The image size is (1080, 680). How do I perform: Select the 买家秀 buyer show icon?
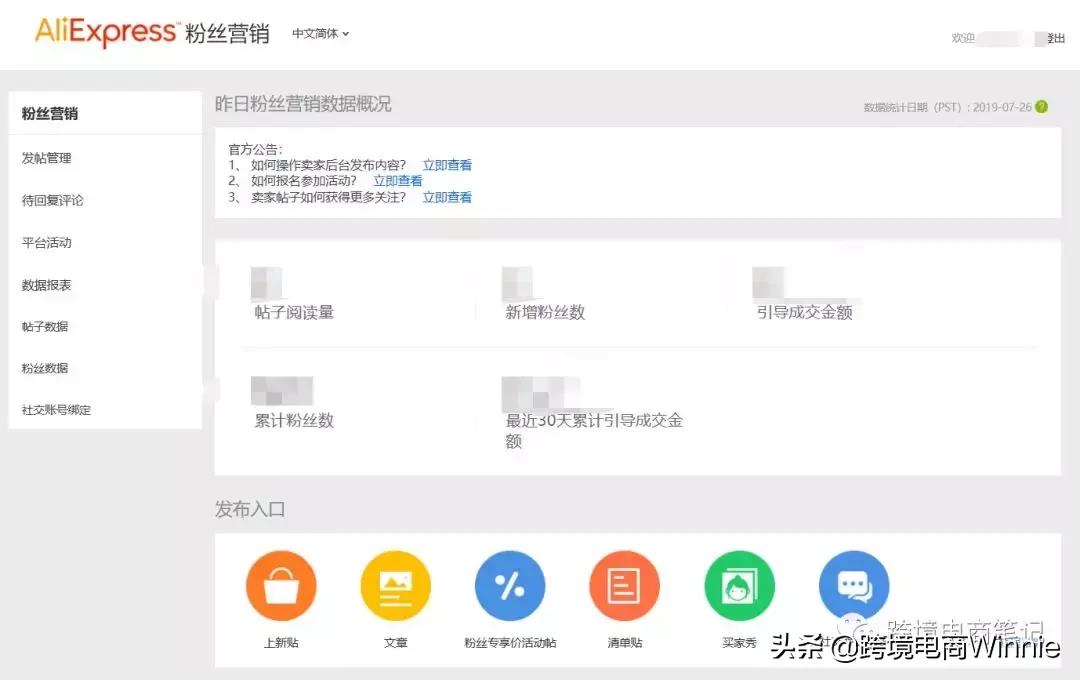pos(739,585)
